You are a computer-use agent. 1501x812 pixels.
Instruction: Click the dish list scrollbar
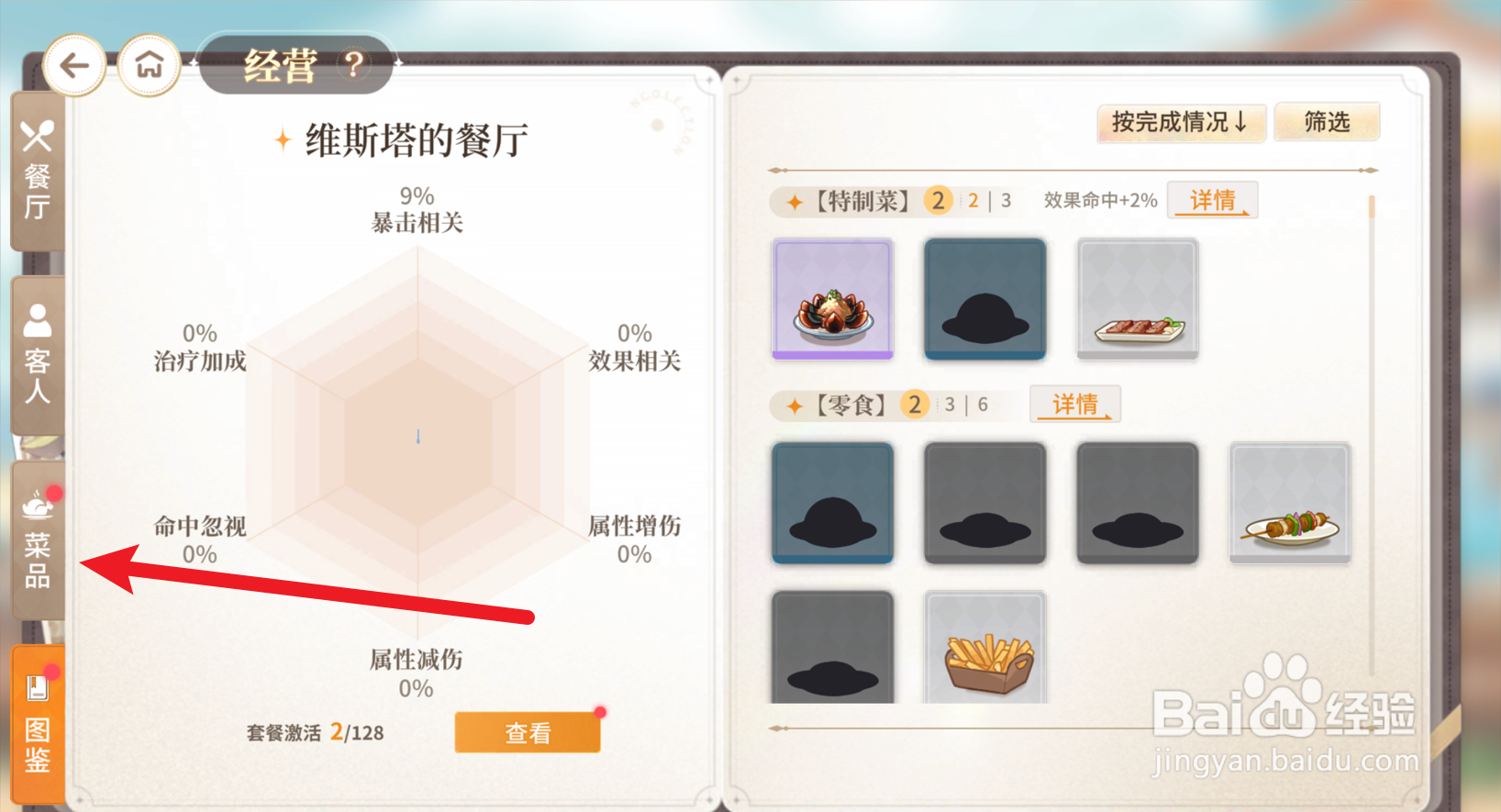(1372, 436)
